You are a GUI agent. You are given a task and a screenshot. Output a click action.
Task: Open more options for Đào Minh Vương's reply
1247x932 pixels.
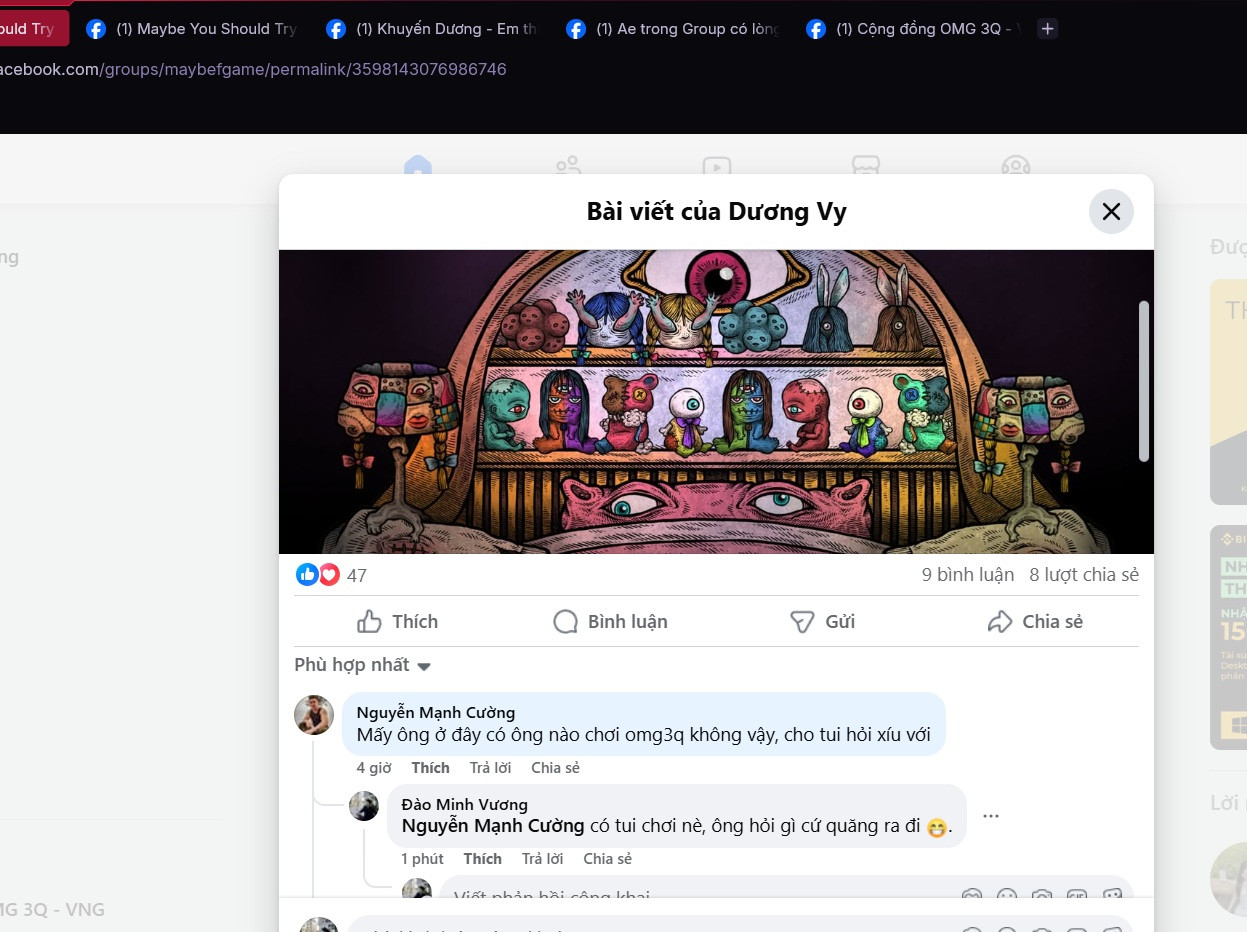click(x=991, y=816)
